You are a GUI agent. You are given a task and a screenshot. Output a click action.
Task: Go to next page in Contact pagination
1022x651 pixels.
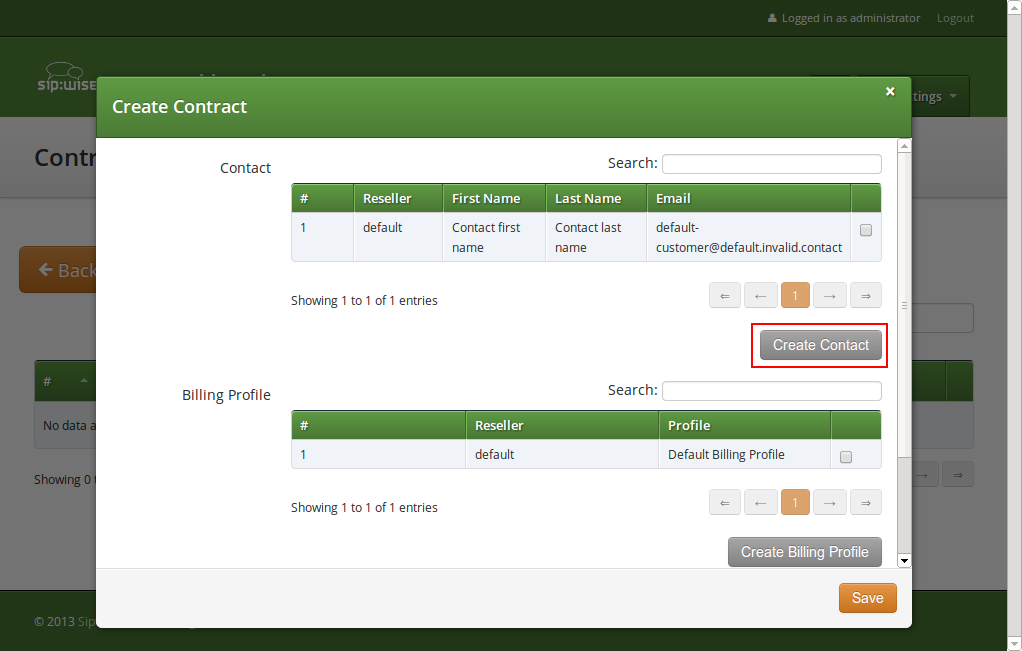(x=830, y=295)
